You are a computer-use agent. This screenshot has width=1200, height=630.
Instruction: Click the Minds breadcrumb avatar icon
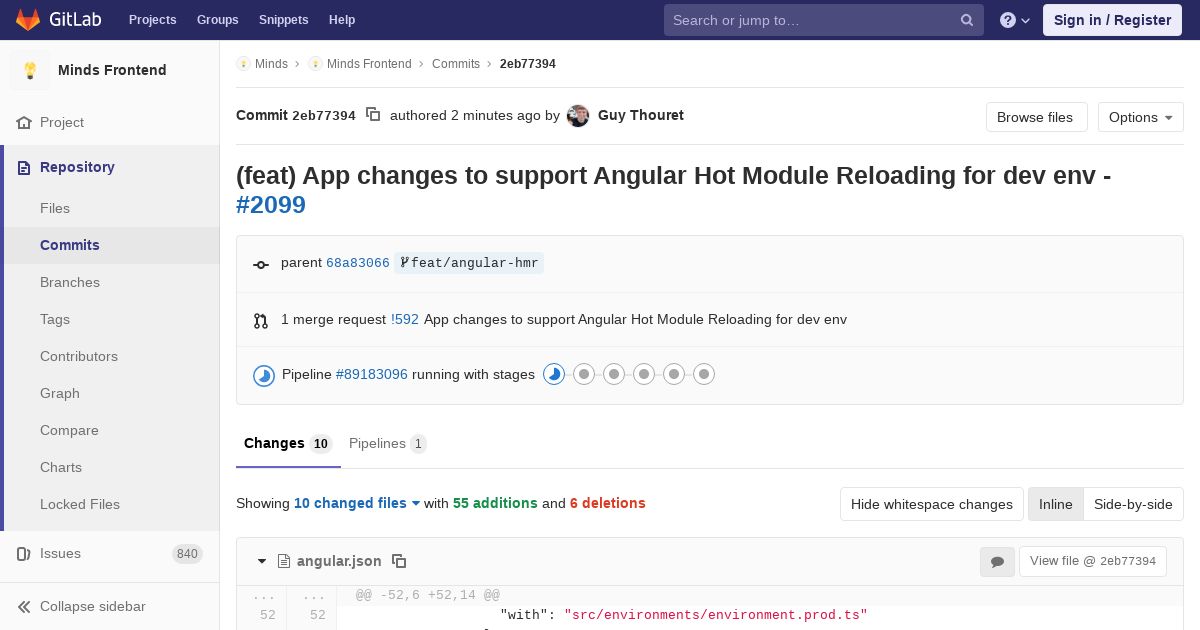click(x=243, y=64)
